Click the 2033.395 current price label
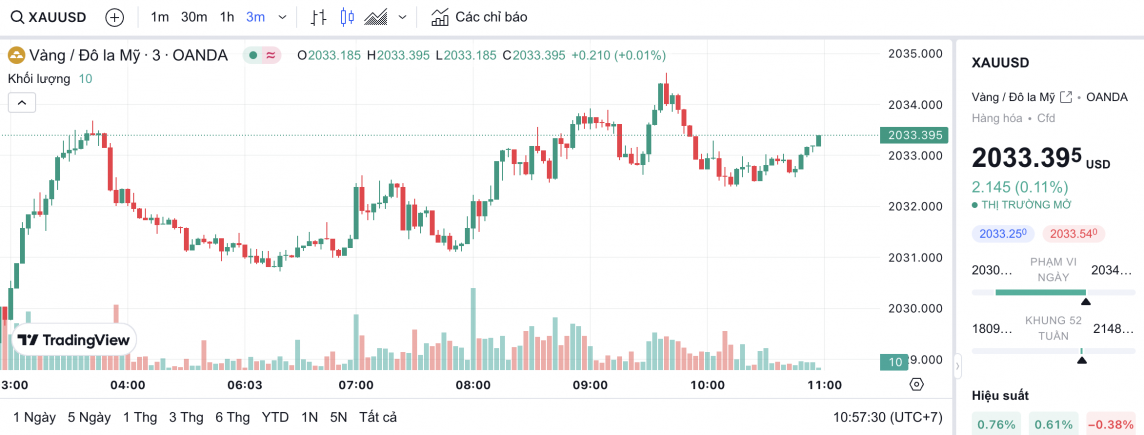 click(914, 135)
